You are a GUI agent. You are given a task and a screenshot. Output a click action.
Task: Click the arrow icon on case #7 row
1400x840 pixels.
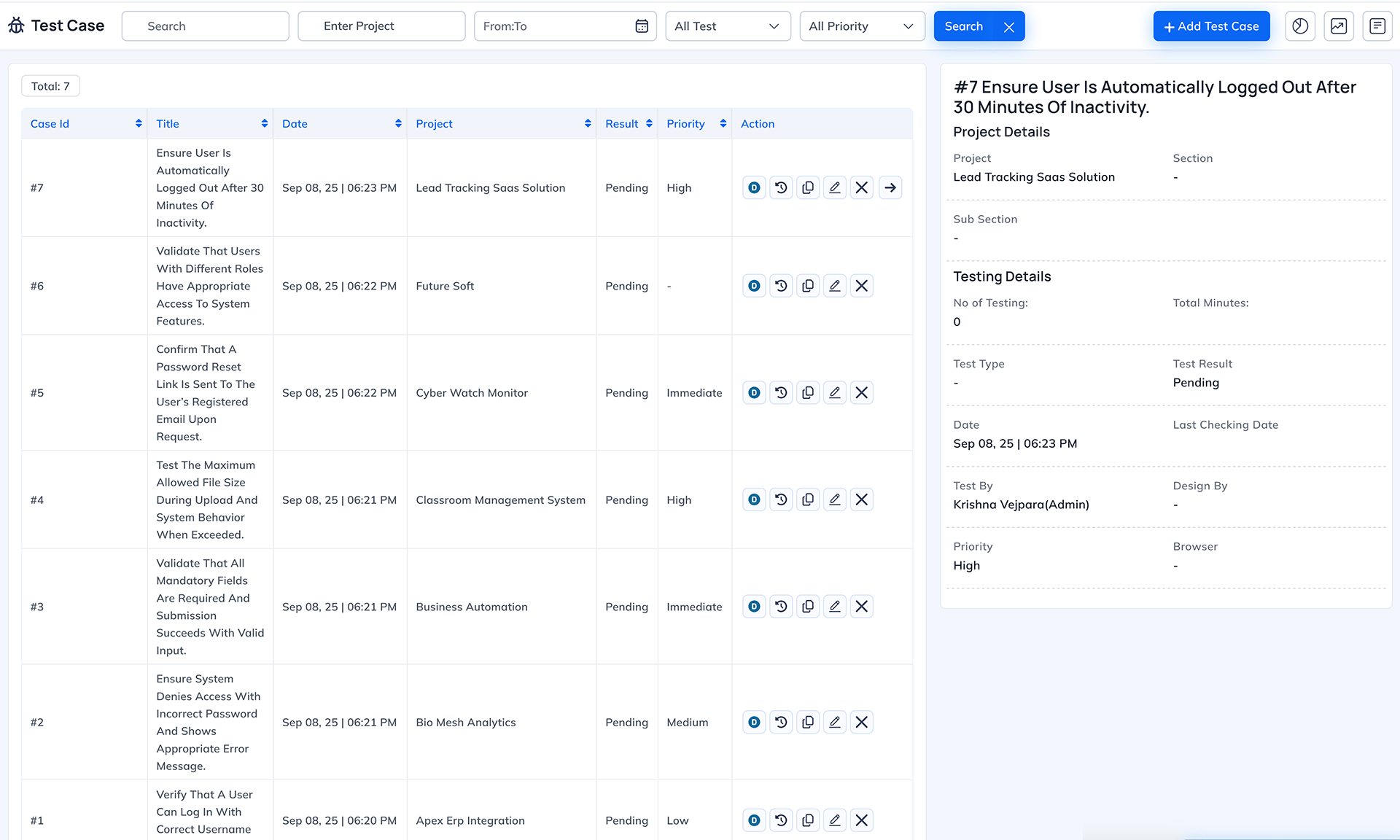click(x=890, y=187)
